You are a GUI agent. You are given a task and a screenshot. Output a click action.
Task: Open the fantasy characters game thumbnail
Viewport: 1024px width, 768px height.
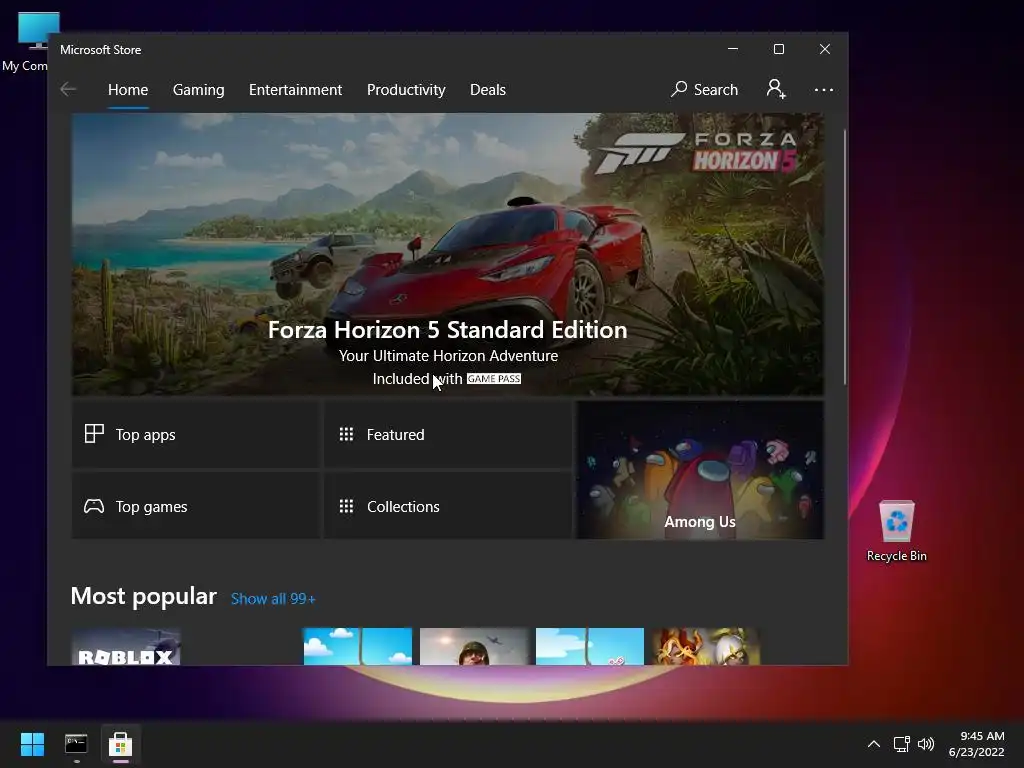[706, 647]
